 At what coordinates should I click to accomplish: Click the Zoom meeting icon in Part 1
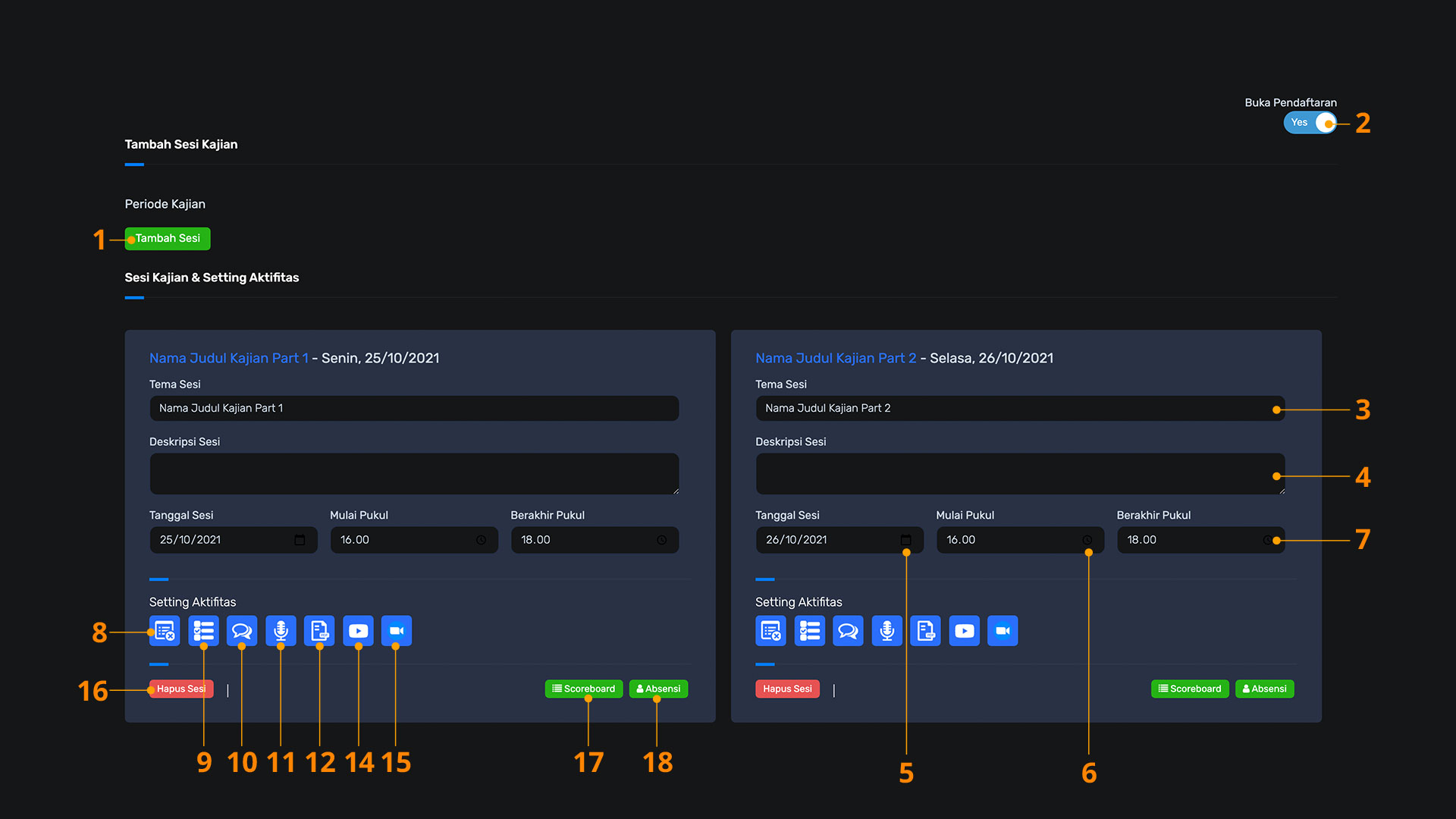(396, 631)
